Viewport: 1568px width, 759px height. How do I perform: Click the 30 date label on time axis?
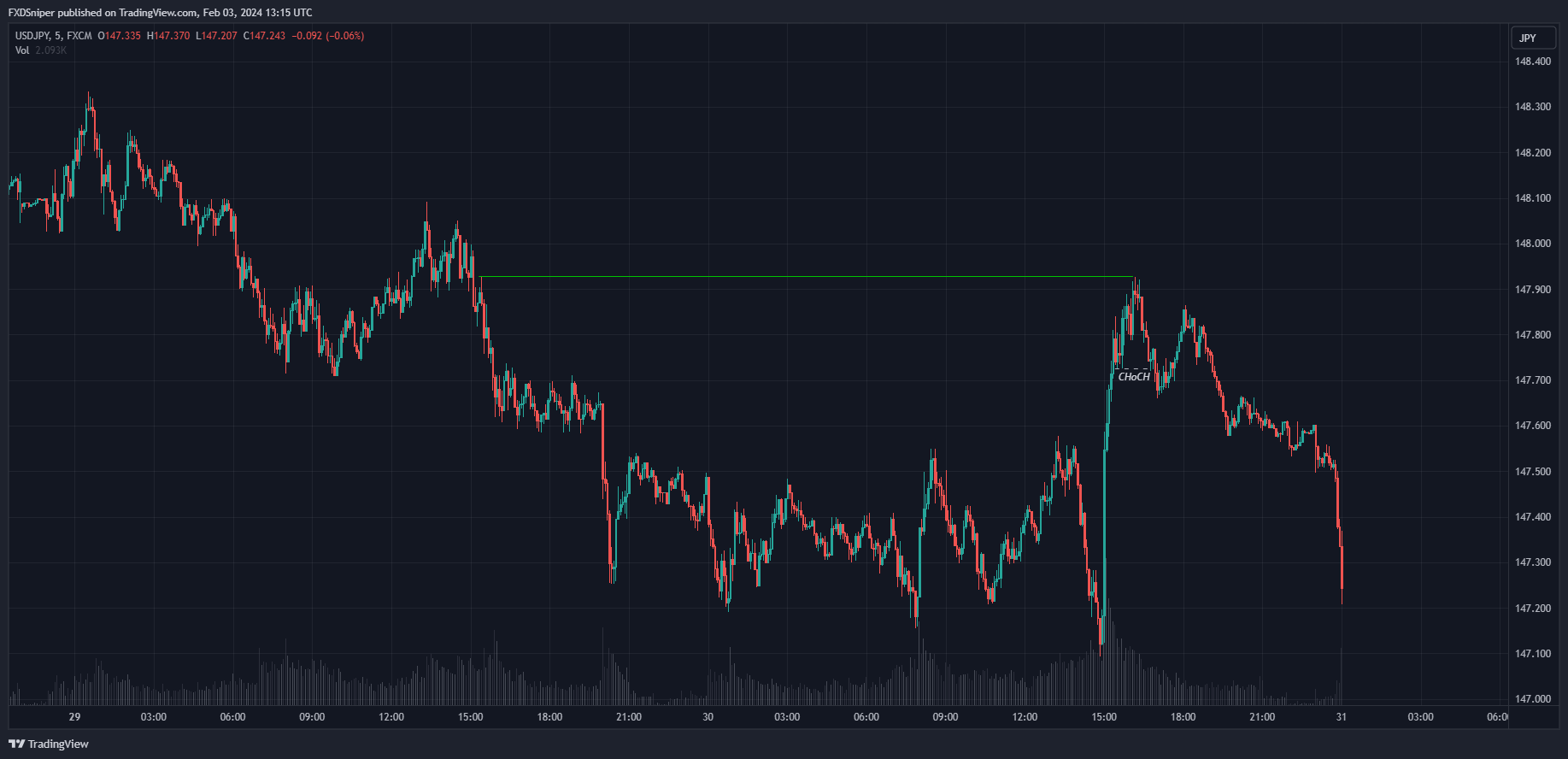pos(708,717)
